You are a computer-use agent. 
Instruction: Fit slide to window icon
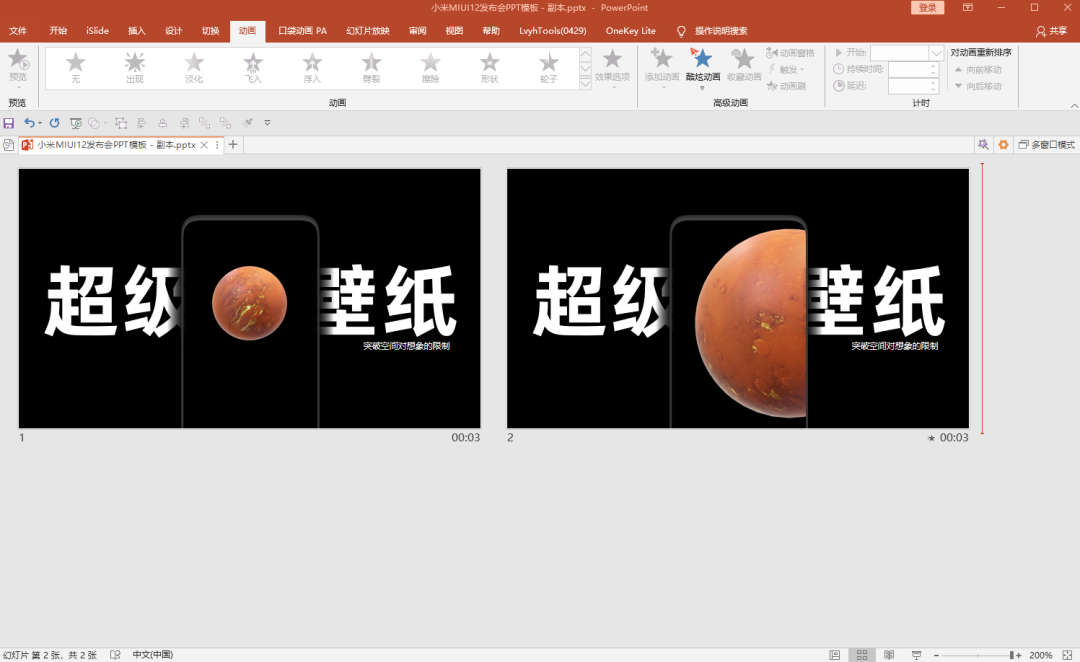1068,655
